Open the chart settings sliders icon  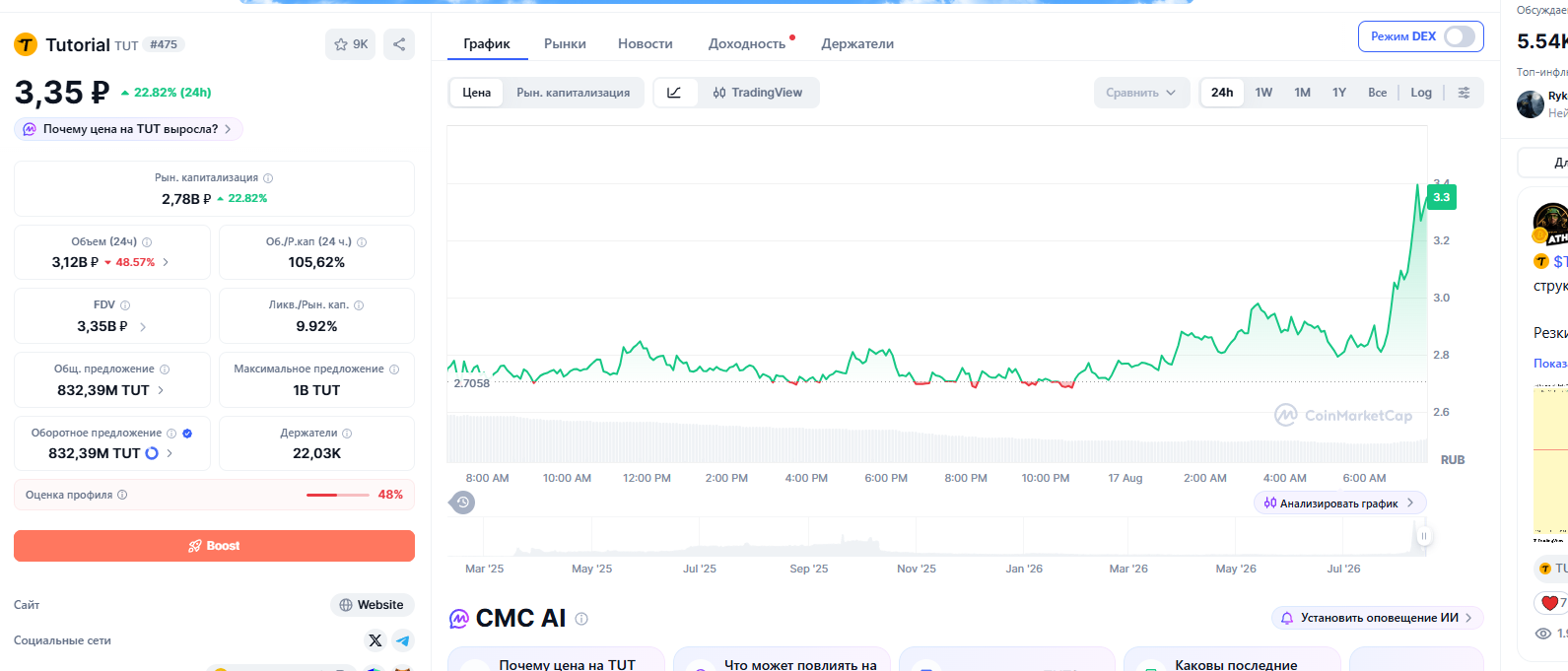(1465, 93)
